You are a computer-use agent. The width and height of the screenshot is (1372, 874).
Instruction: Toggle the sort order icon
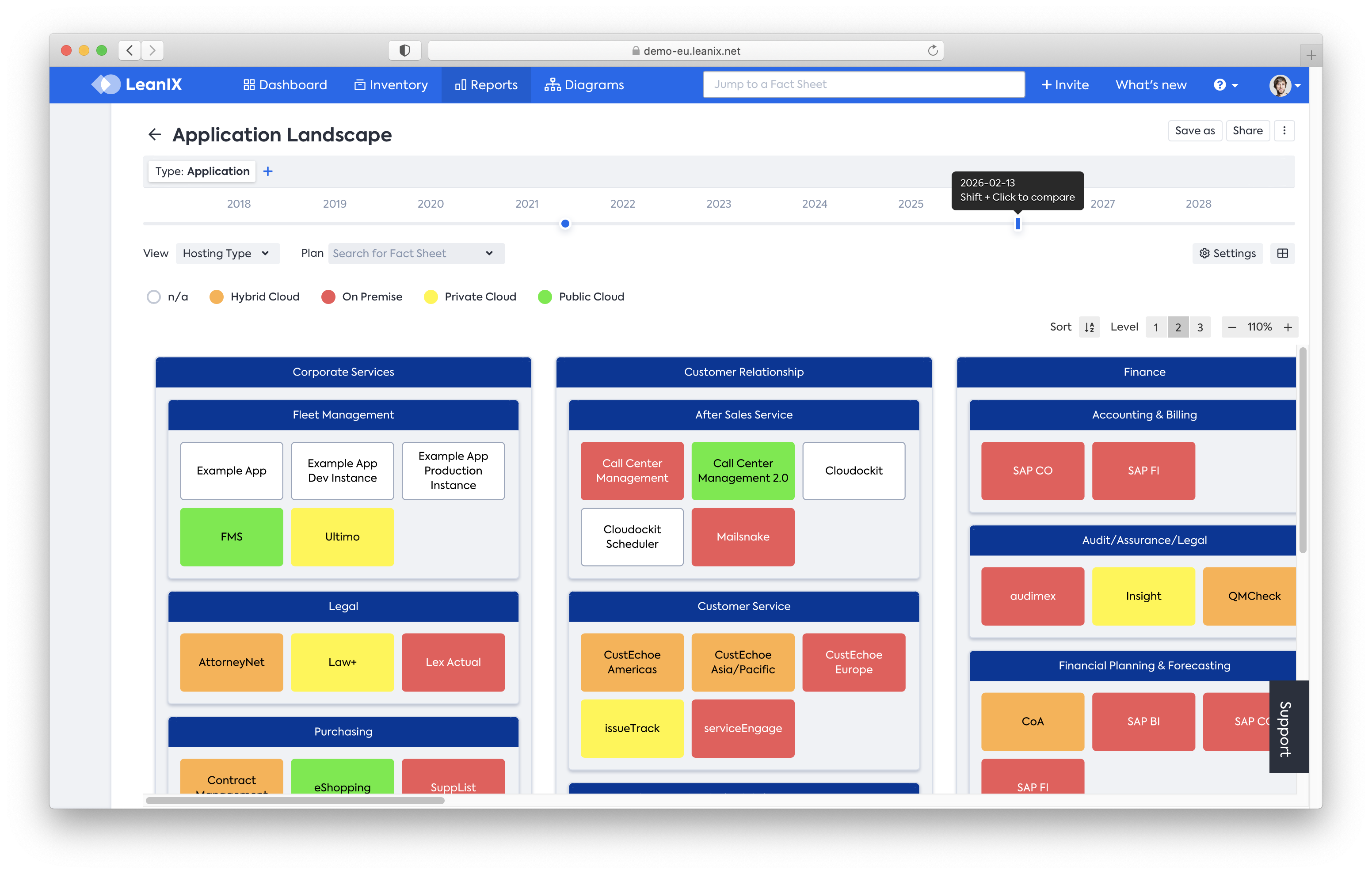tap(1090, 327)
